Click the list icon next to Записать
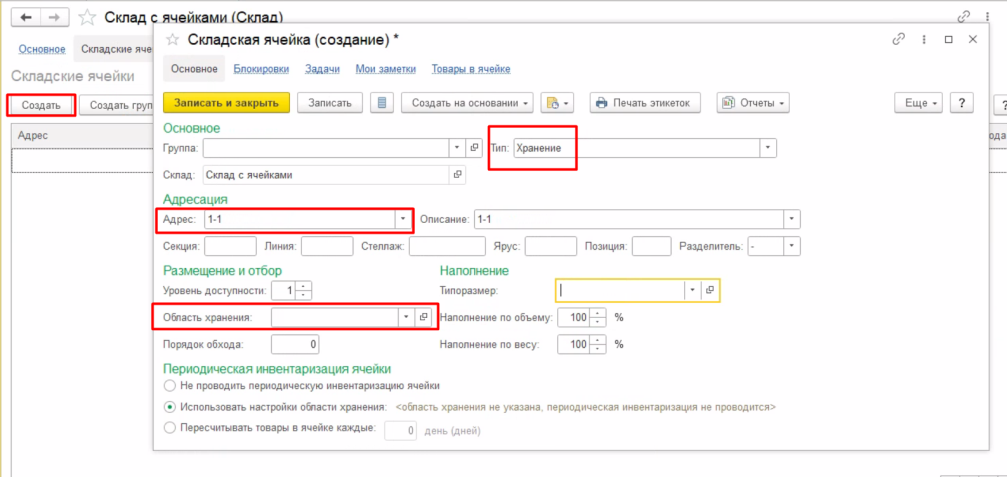 pyautogui.click(x=381, y=103)
